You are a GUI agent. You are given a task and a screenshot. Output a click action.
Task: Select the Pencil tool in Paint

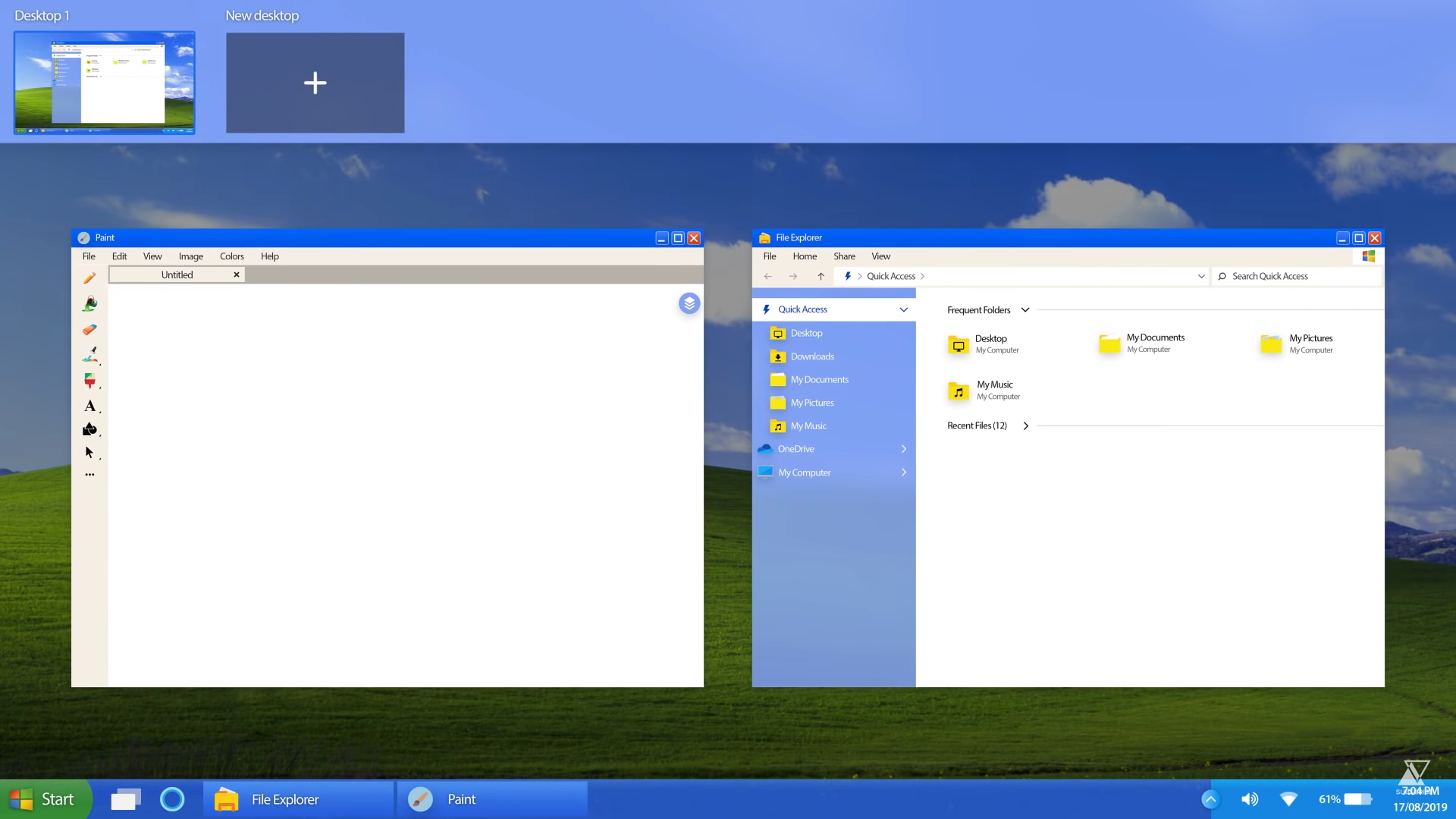89,278
